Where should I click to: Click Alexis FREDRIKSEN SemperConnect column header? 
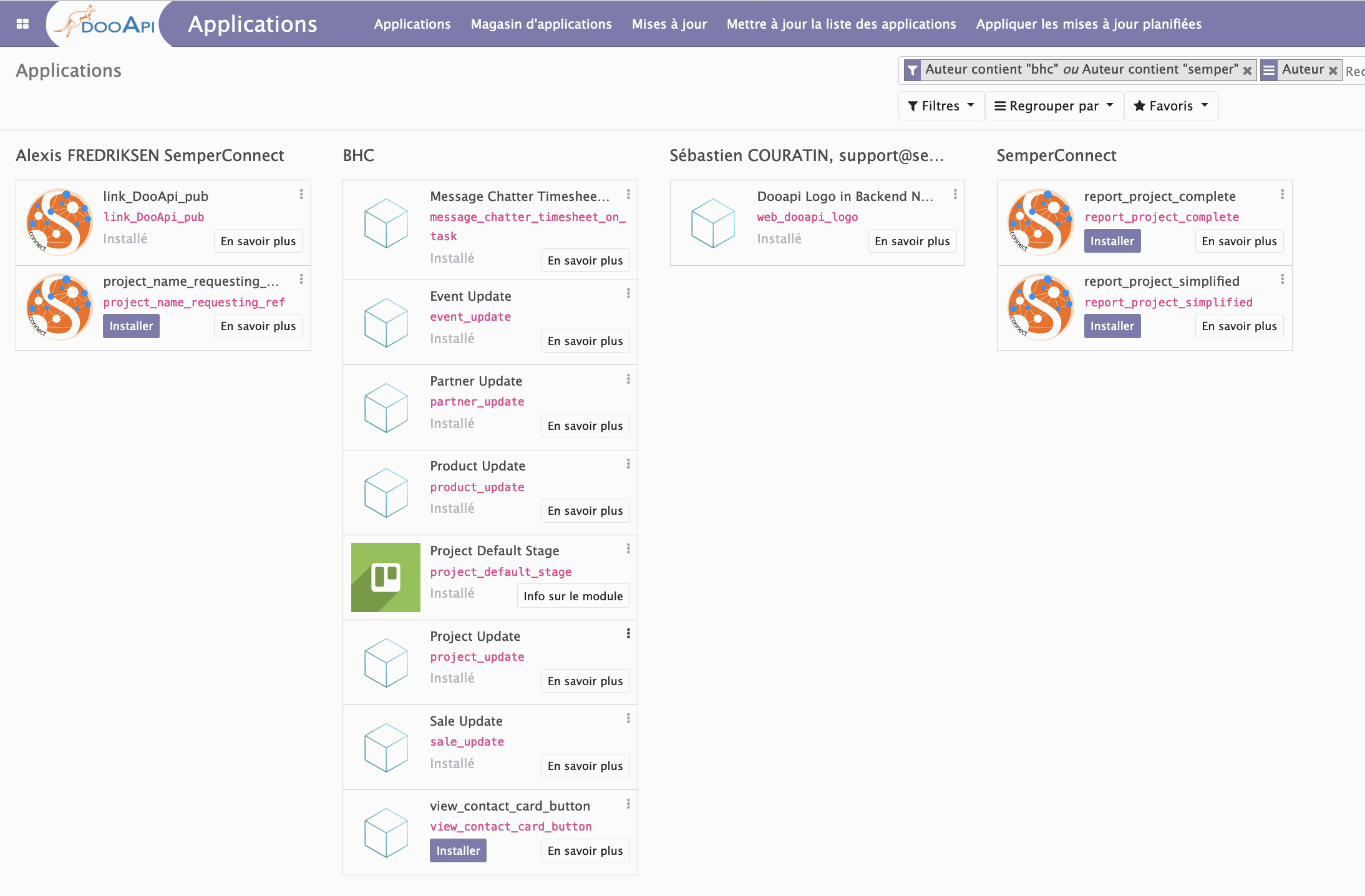(150, 155)
